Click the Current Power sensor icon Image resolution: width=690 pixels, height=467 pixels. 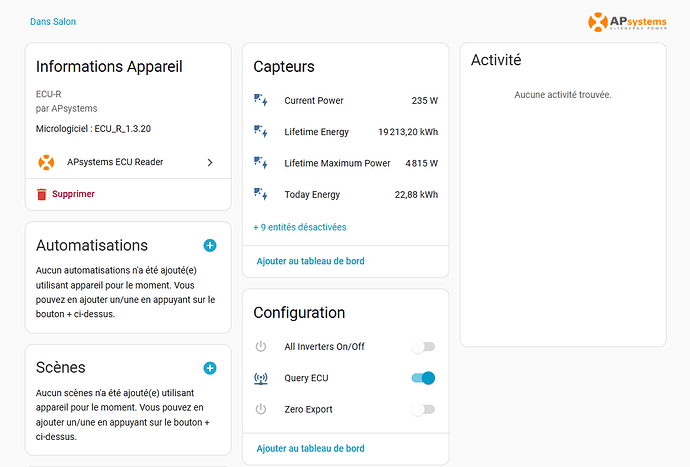pos(261,100)
